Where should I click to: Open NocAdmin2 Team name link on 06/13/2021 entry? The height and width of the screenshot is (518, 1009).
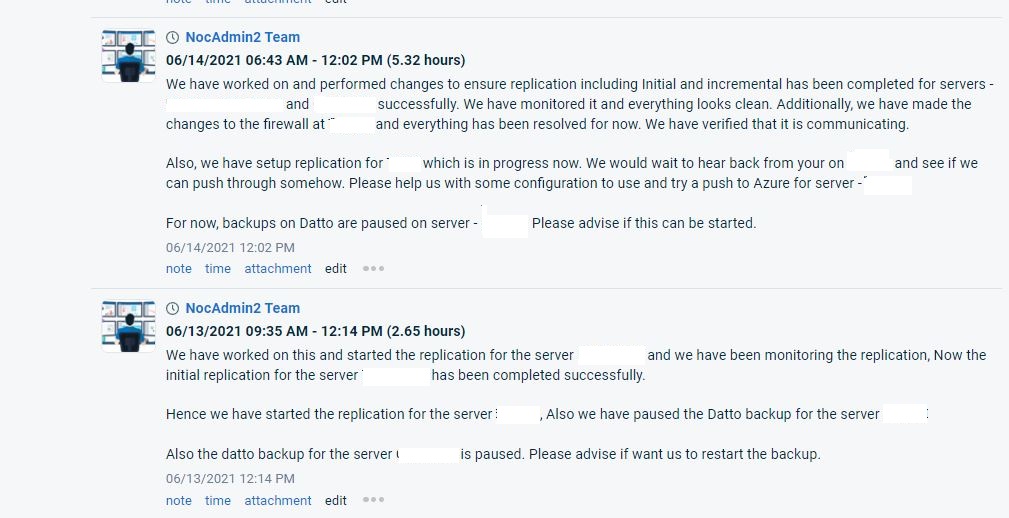[x=242, y=308]
